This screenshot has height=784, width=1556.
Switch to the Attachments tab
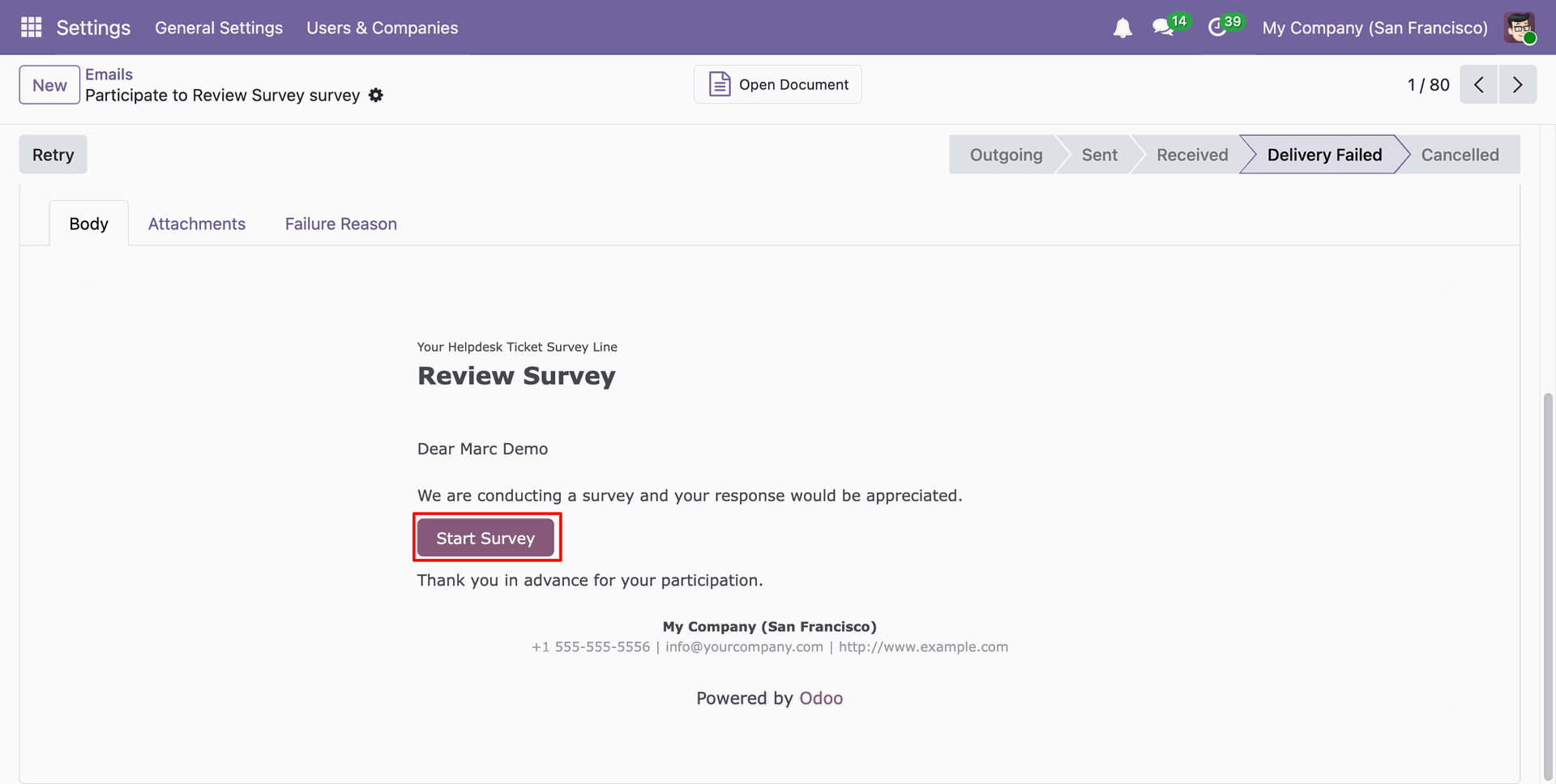[x=197, y=224]
